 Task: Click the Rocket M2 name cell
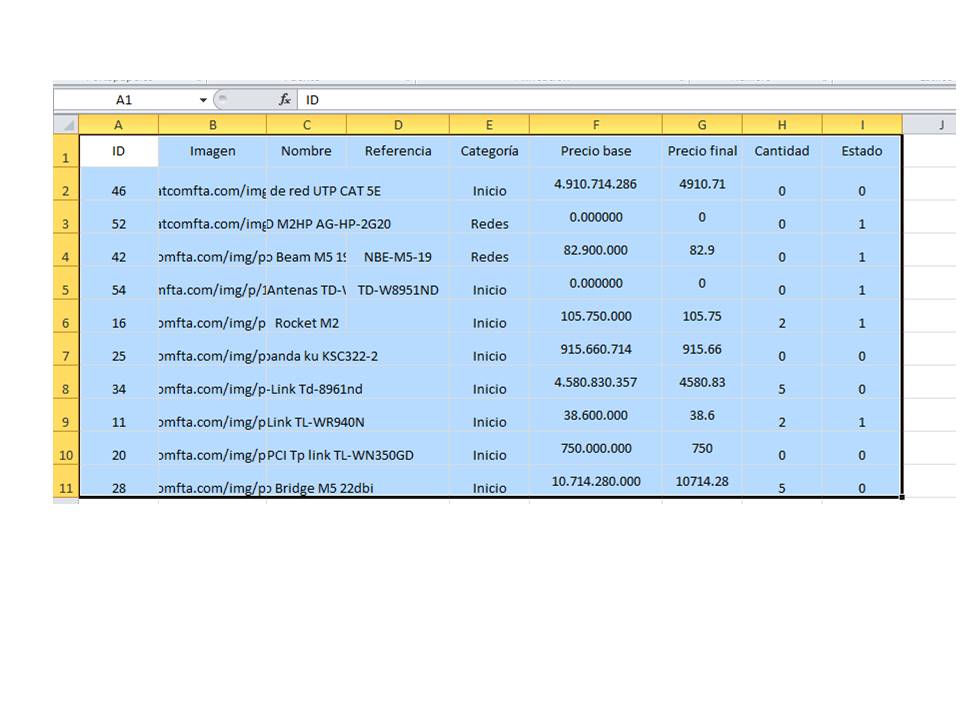tap(306, 316)
